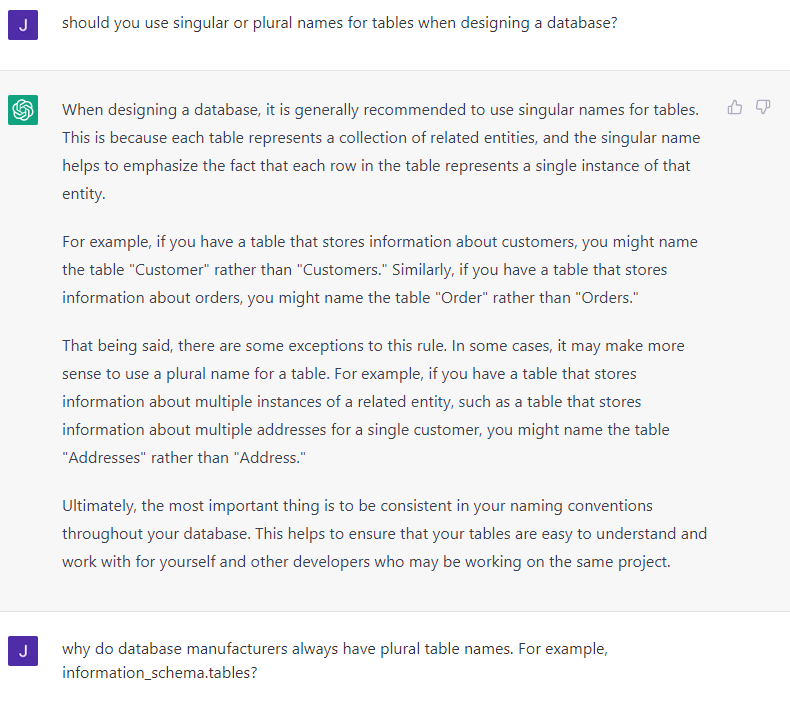The height and width of the screenshot is (717, 790).
Task: Click the thumbs down icon
Action: tap(763, 107)
